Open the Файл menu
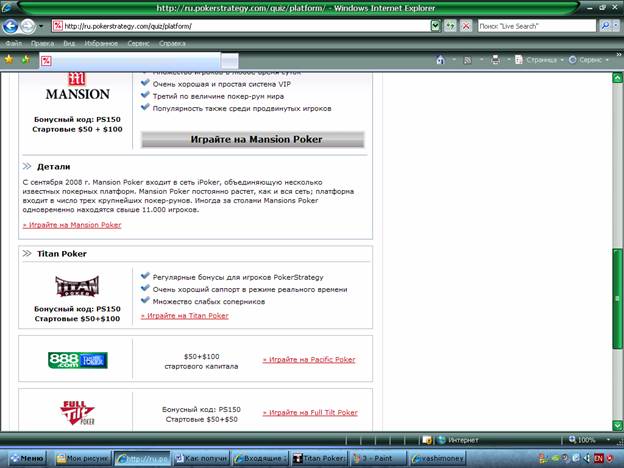Image resolution: width=624 pixels, height=468 pixels. [14, 43]
